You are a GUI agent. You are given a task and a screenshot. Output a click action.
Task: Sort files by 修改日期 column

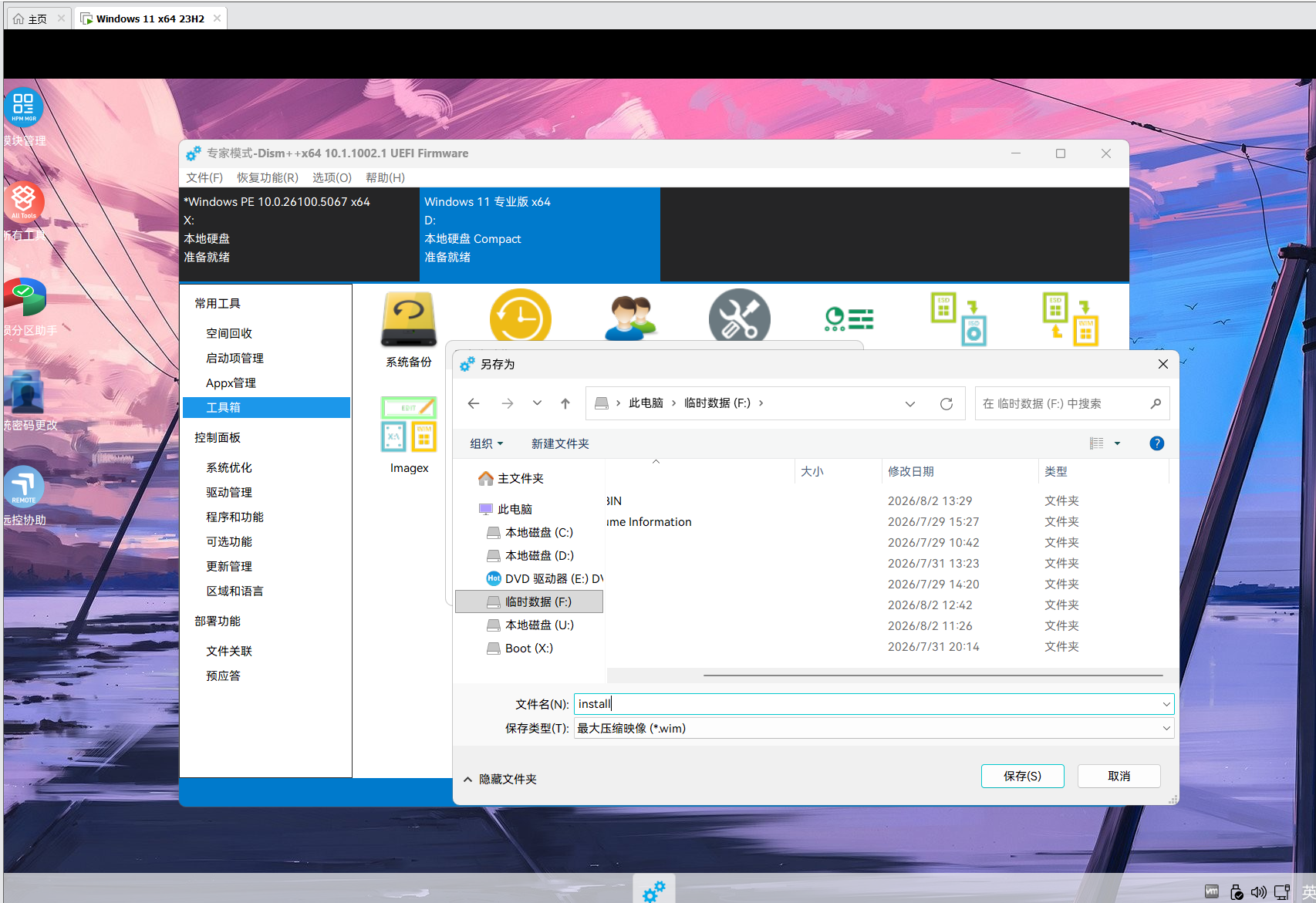[960, 471]
